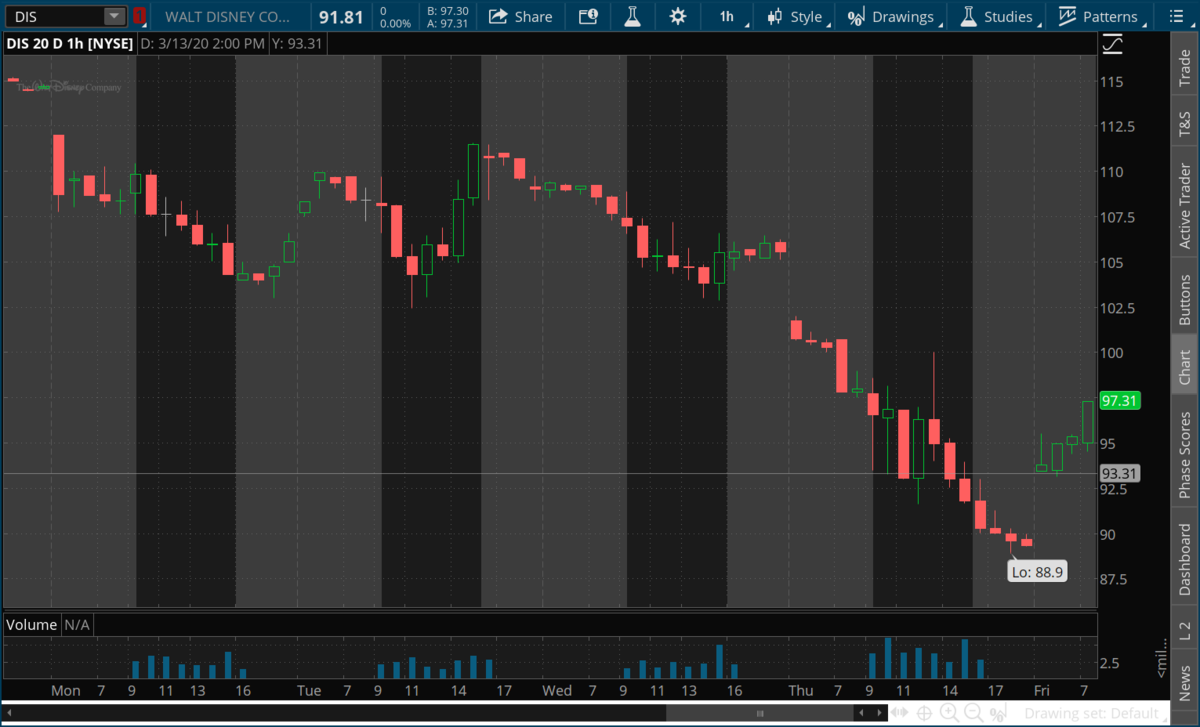Screen dimensions: 1200x727
Task: Switch to the Buttons side tab
Action: pos(1185,297)
